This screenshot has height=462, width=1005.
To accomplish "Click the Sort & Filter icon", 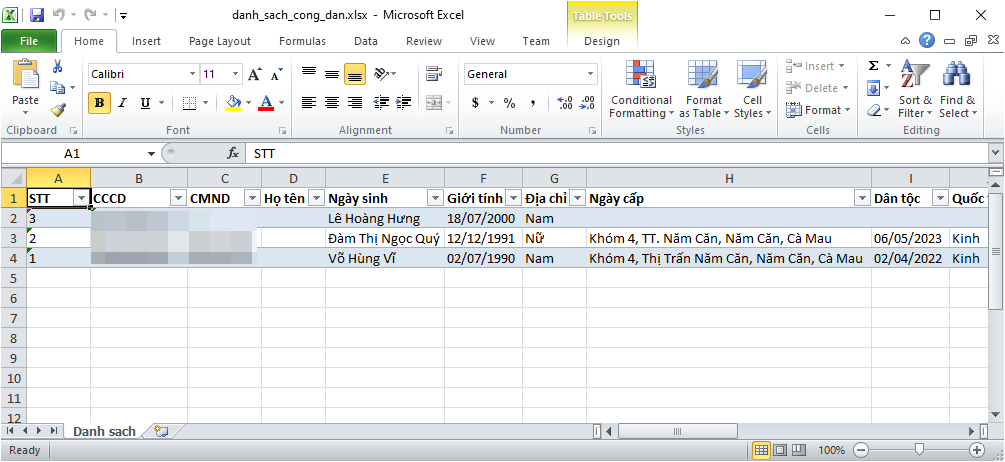I will 914,90.
